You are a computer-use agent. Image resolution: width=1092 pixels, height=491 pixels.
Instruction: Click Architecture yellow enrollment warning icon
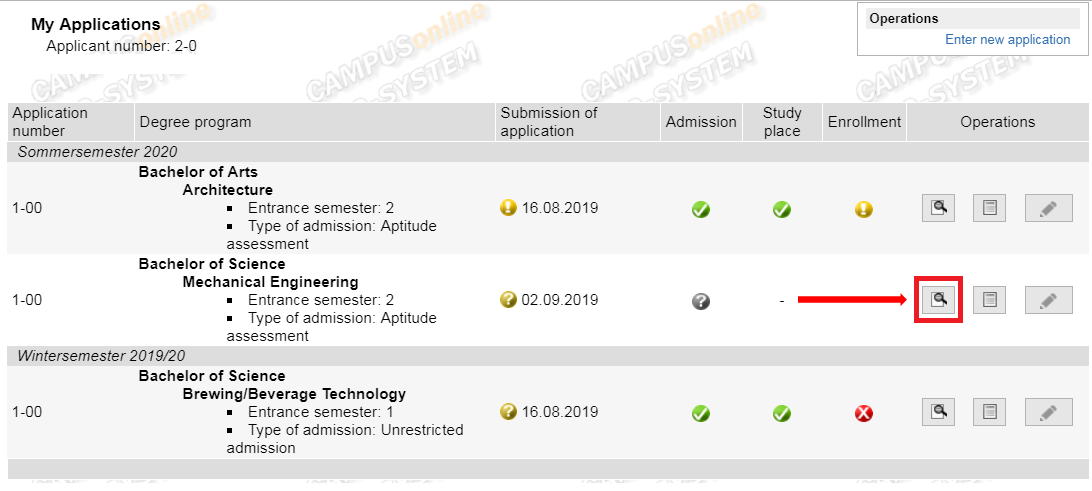coord(864,210)
